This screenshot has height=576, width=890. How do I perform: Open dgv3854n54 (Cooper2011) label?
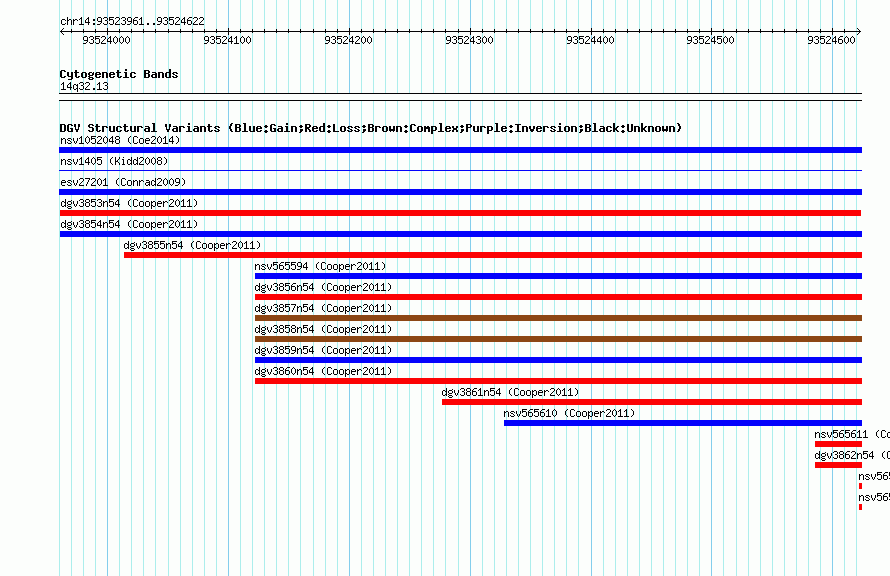coord(129,224)
